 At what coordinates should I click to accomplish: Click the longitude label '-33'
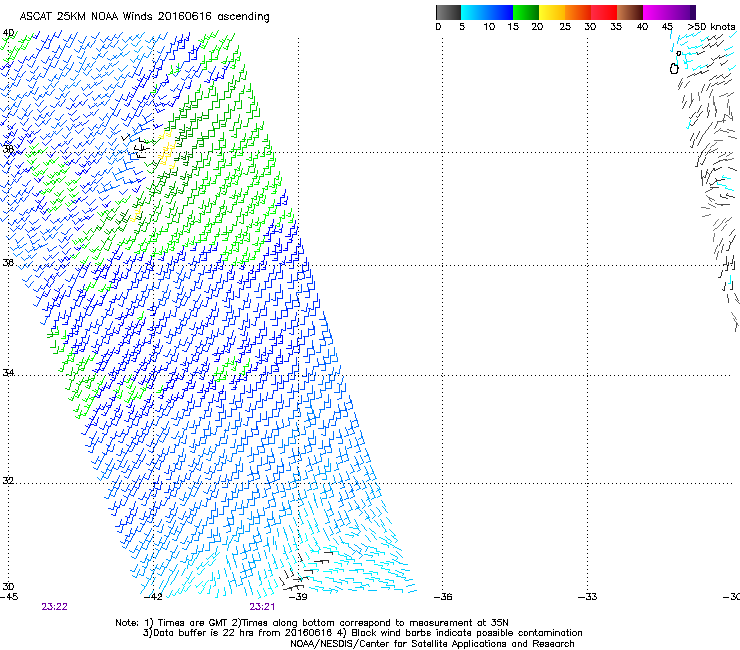588,597
